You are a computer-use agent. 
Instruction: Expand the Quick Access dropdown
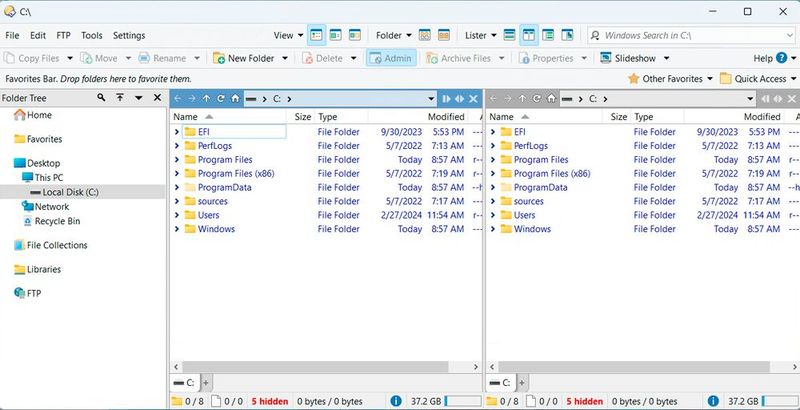click(793, 79)
